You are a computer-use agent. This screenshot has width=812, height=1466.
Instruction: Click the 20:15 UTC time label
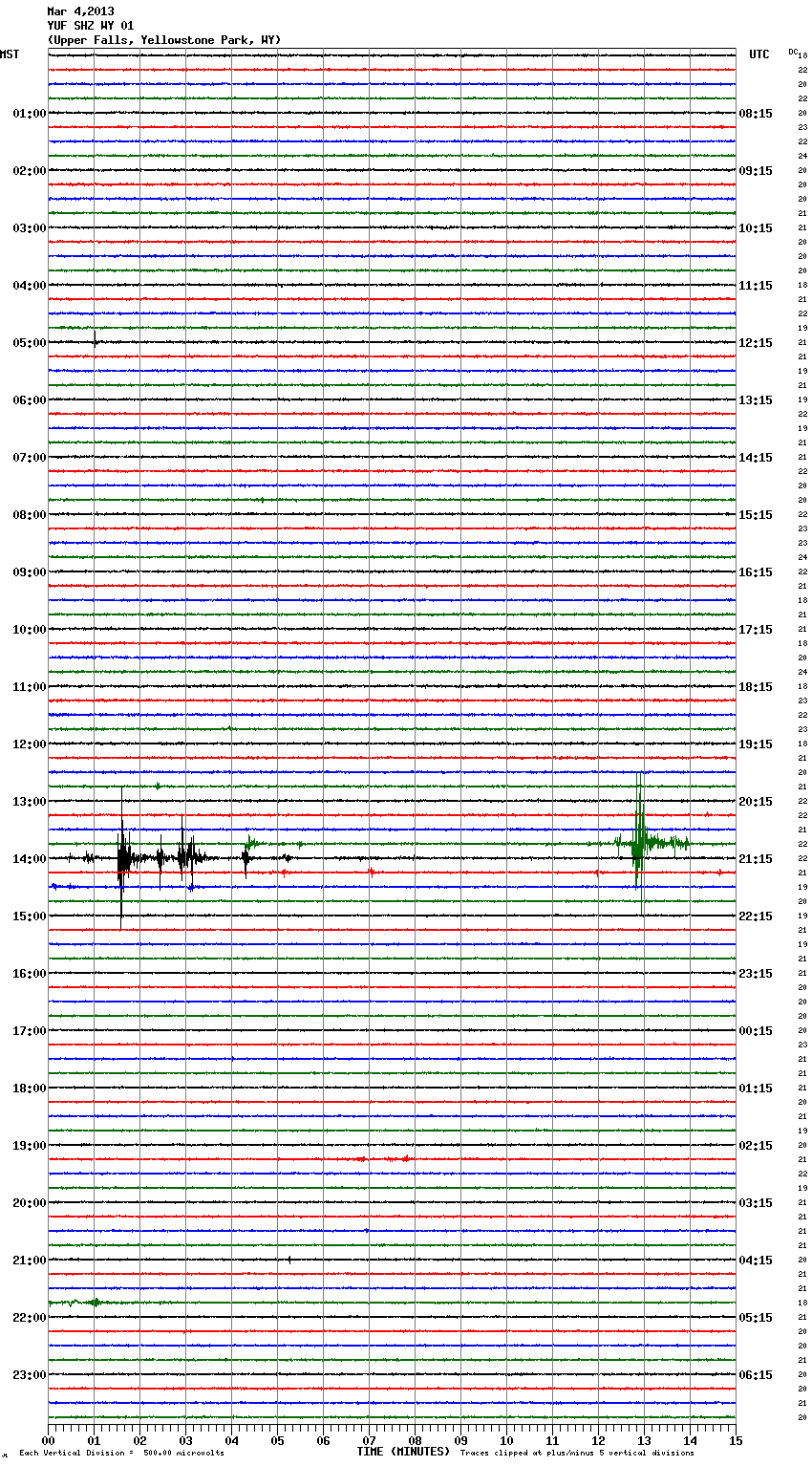coord(756,802)
